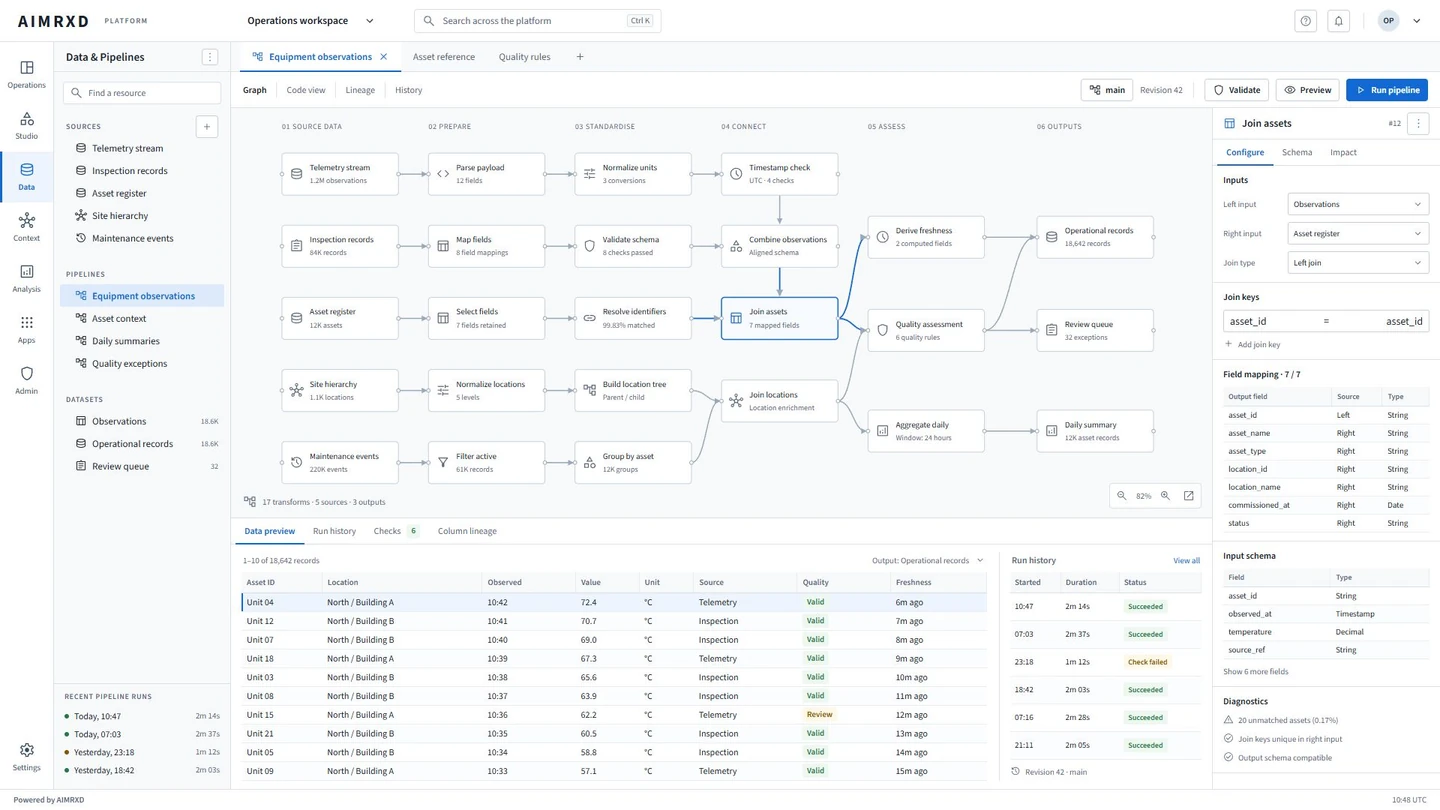
Task: Open Site hierarchy source
Action: [142, 216]
